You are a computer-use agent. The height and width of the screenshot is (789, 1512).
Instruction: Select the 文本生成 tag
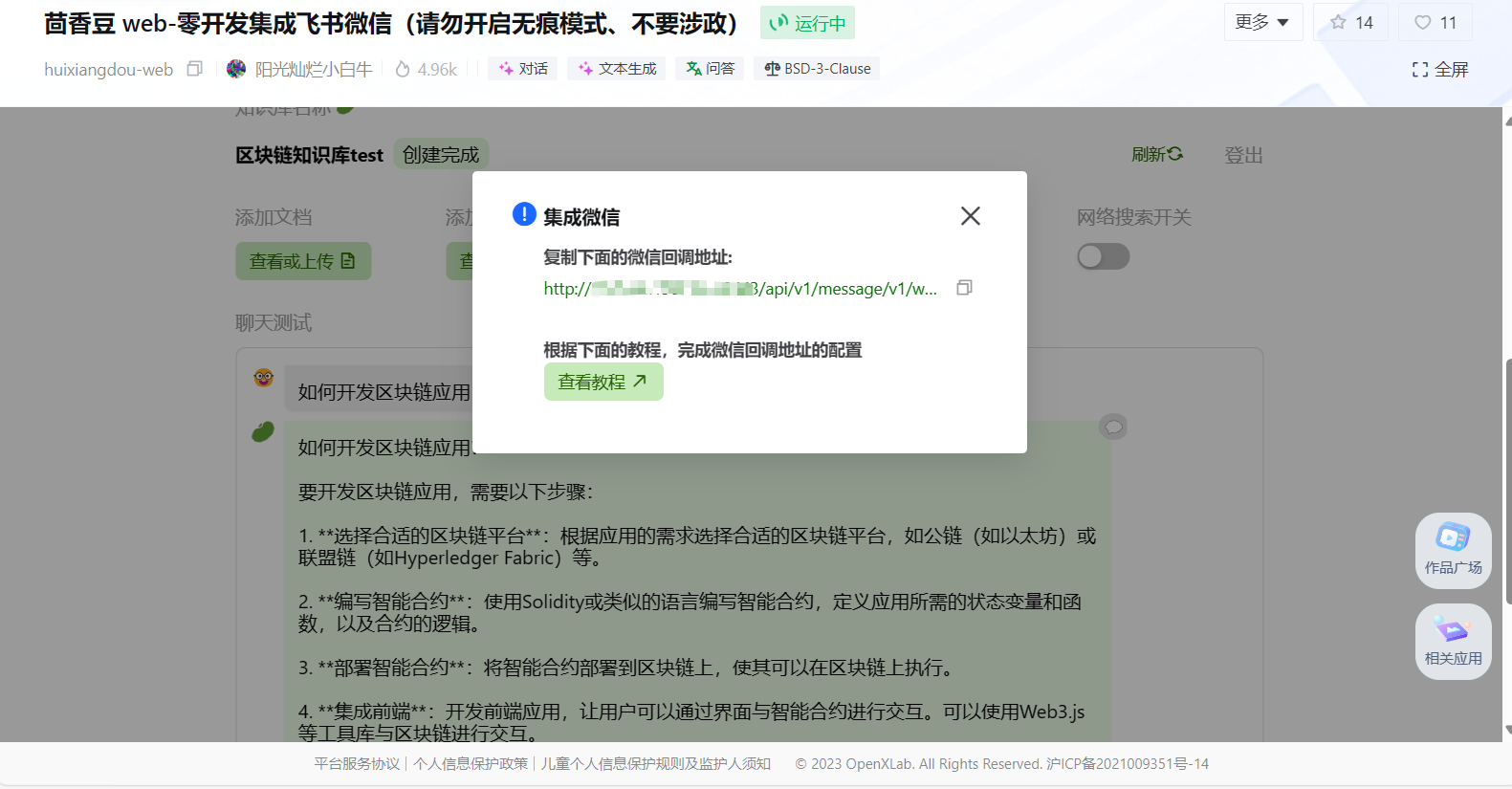(x=617, y=69)
